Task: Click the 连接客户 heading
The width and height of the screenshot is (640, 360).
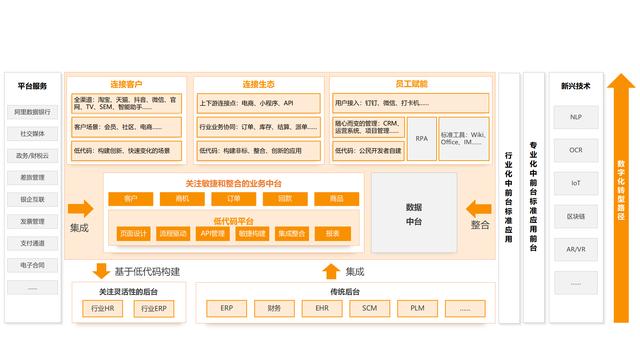Action: coord(126,84)
